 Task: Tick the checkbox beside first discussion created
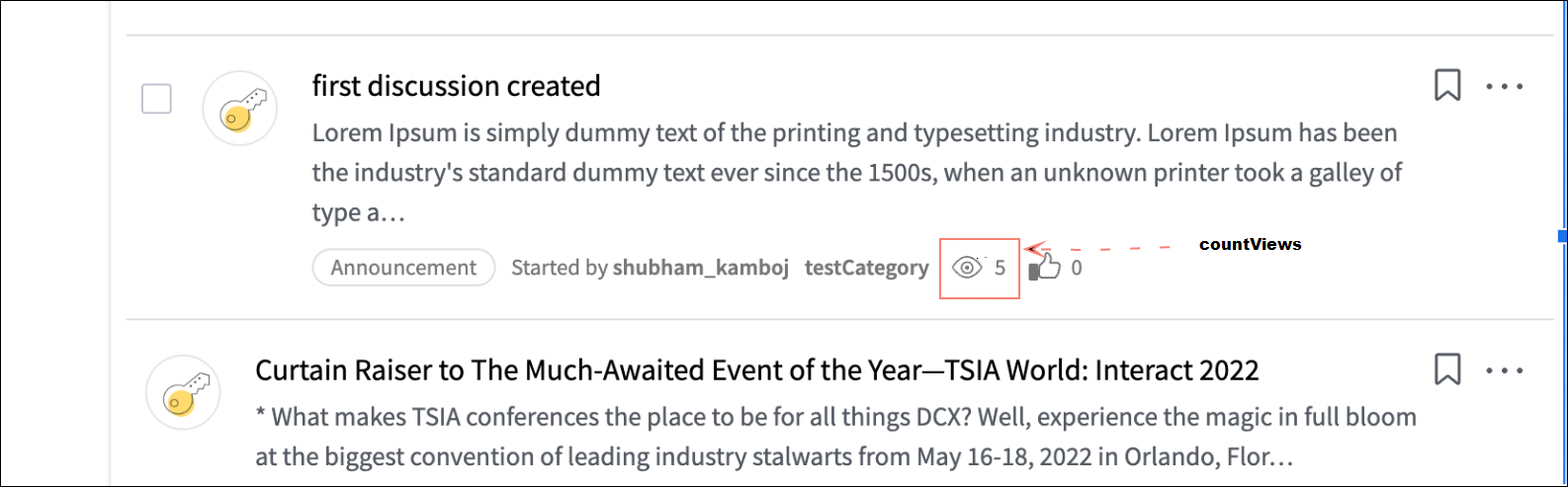coord(156,99)
